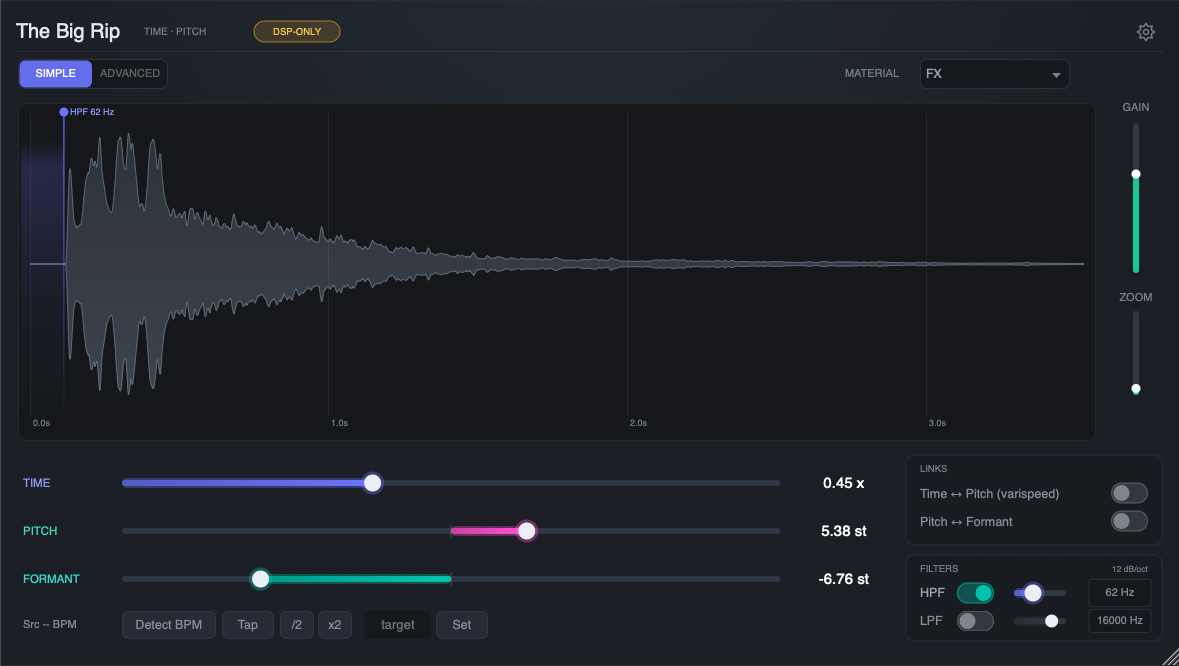Viewport: 1179px width, 666px height.
Task: Double the BPM with x2 button
Action: 335,625
